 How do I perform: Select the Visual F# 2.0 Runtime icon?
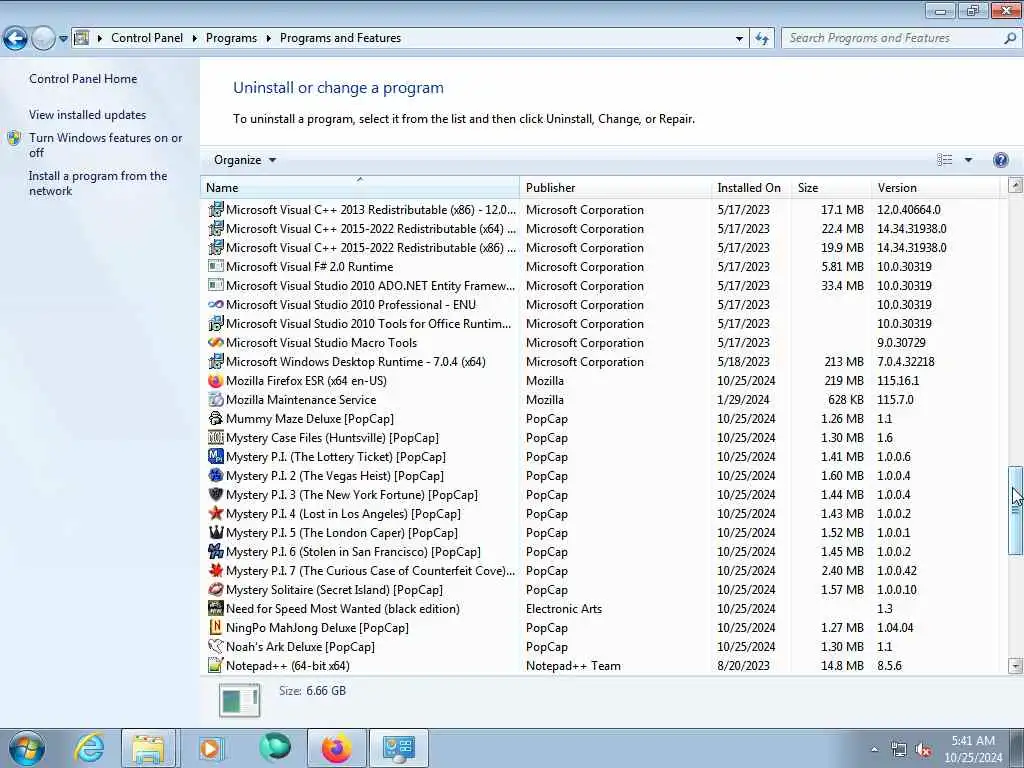[216, 266]
